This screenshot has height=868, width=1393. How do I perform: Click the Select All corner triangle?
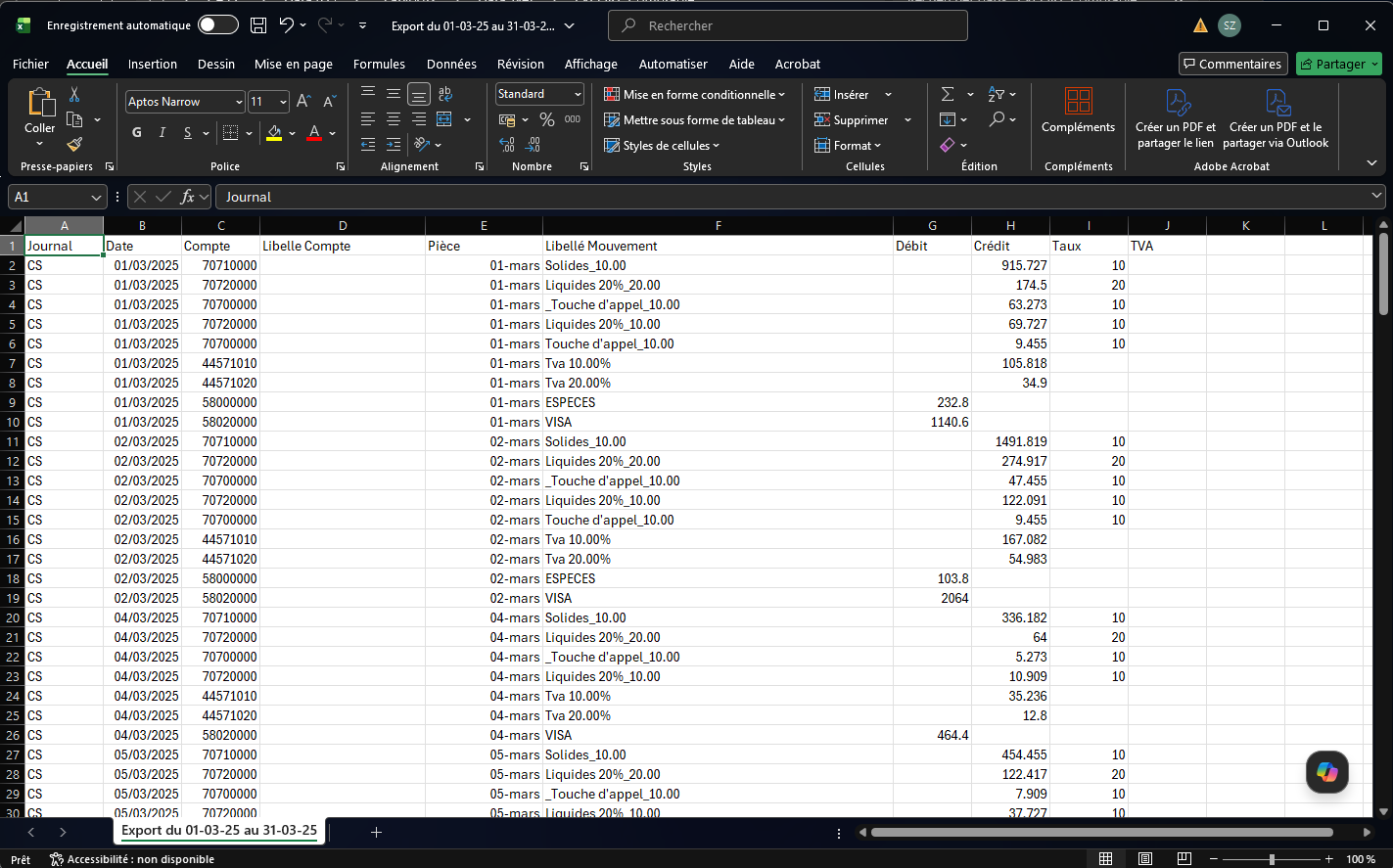click(x=16, y=226)
